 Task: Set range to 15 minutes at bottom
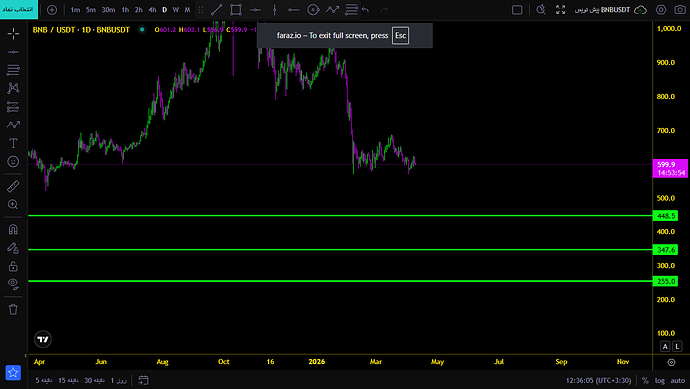[x=68, y=380]
